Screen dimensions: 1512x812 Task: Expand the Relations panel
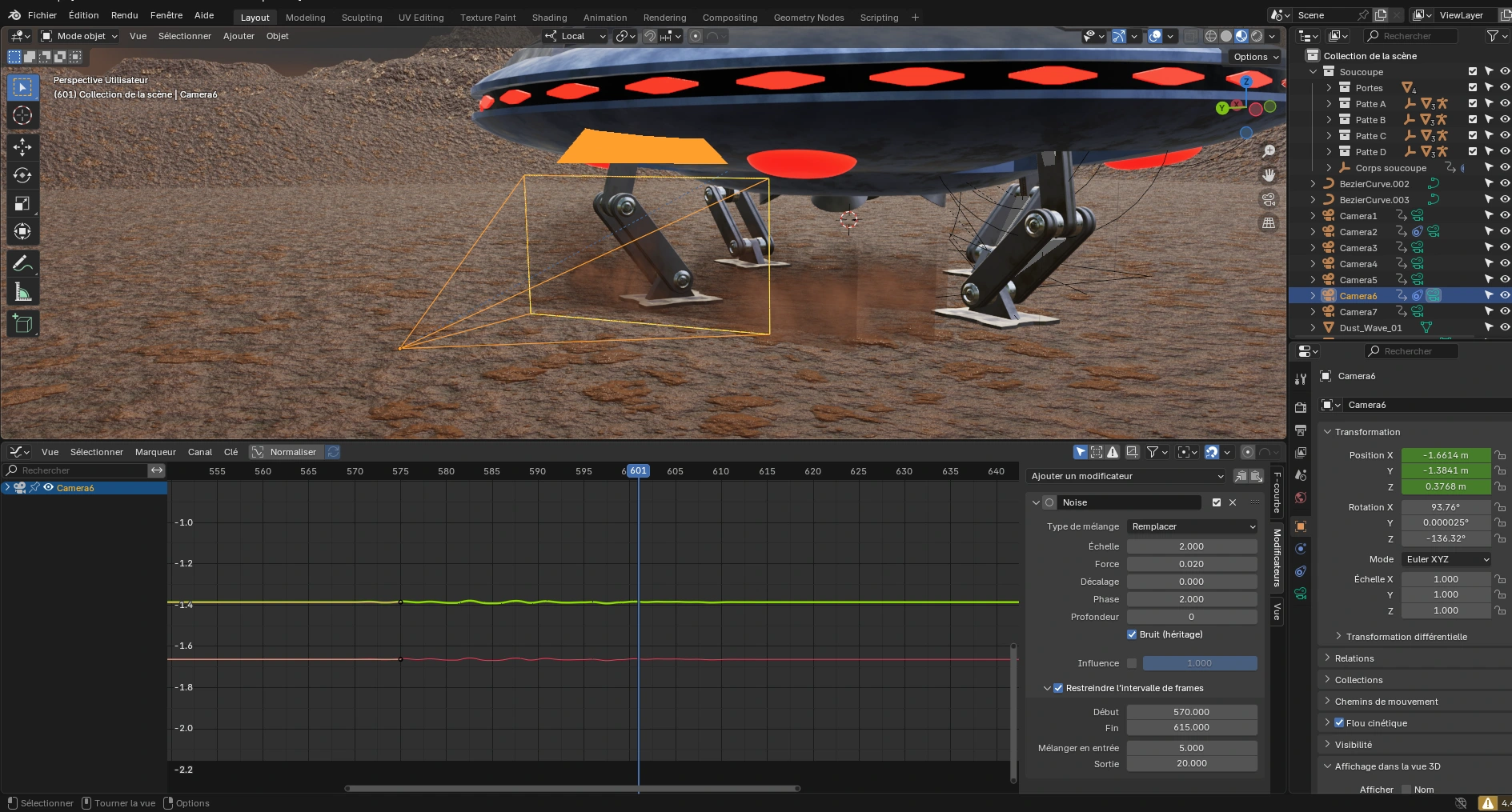click(1354, 658)
